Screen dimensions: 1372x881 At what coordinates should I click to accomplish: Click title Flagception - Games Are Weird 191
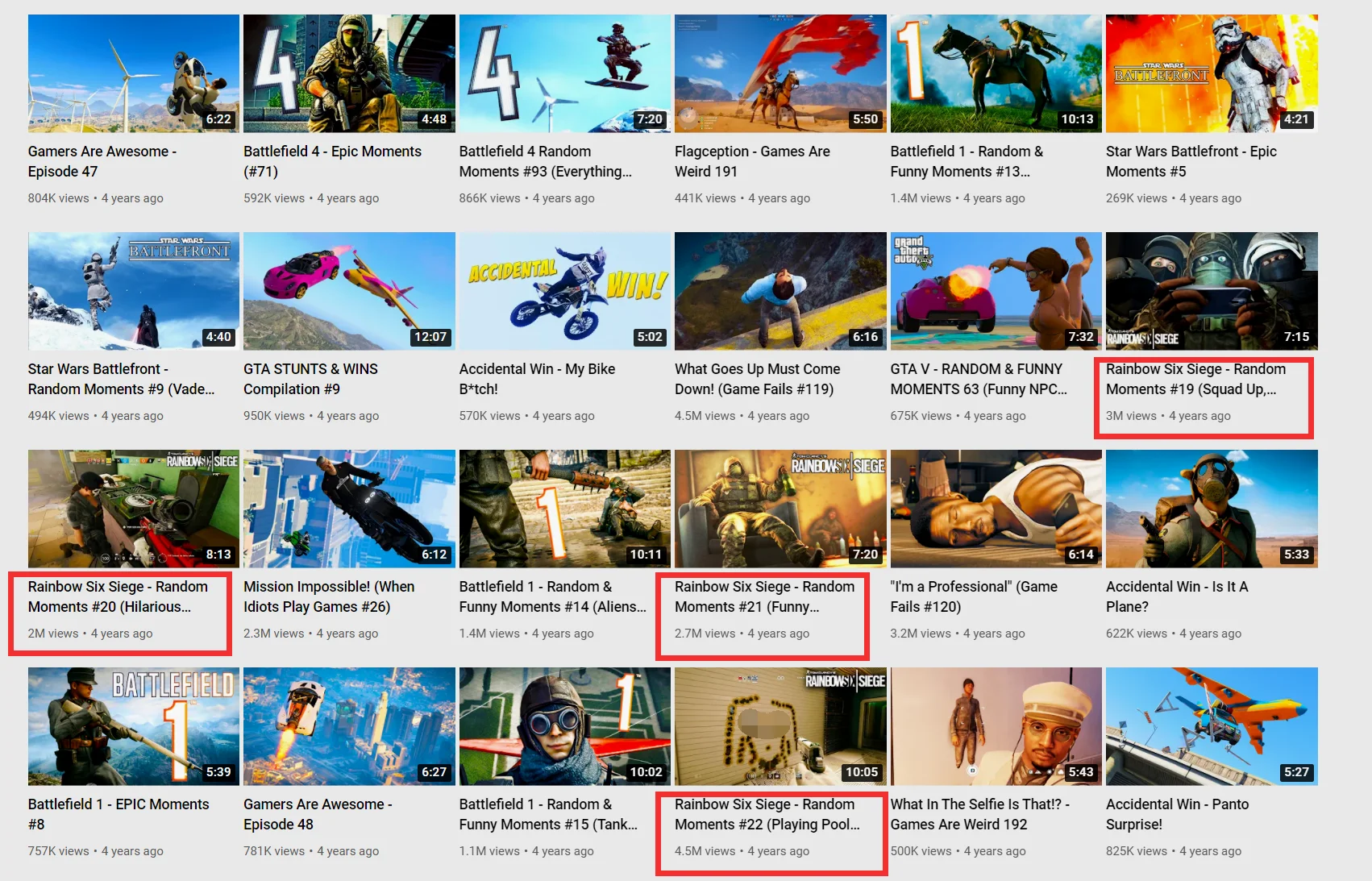(x=752, y=161)
